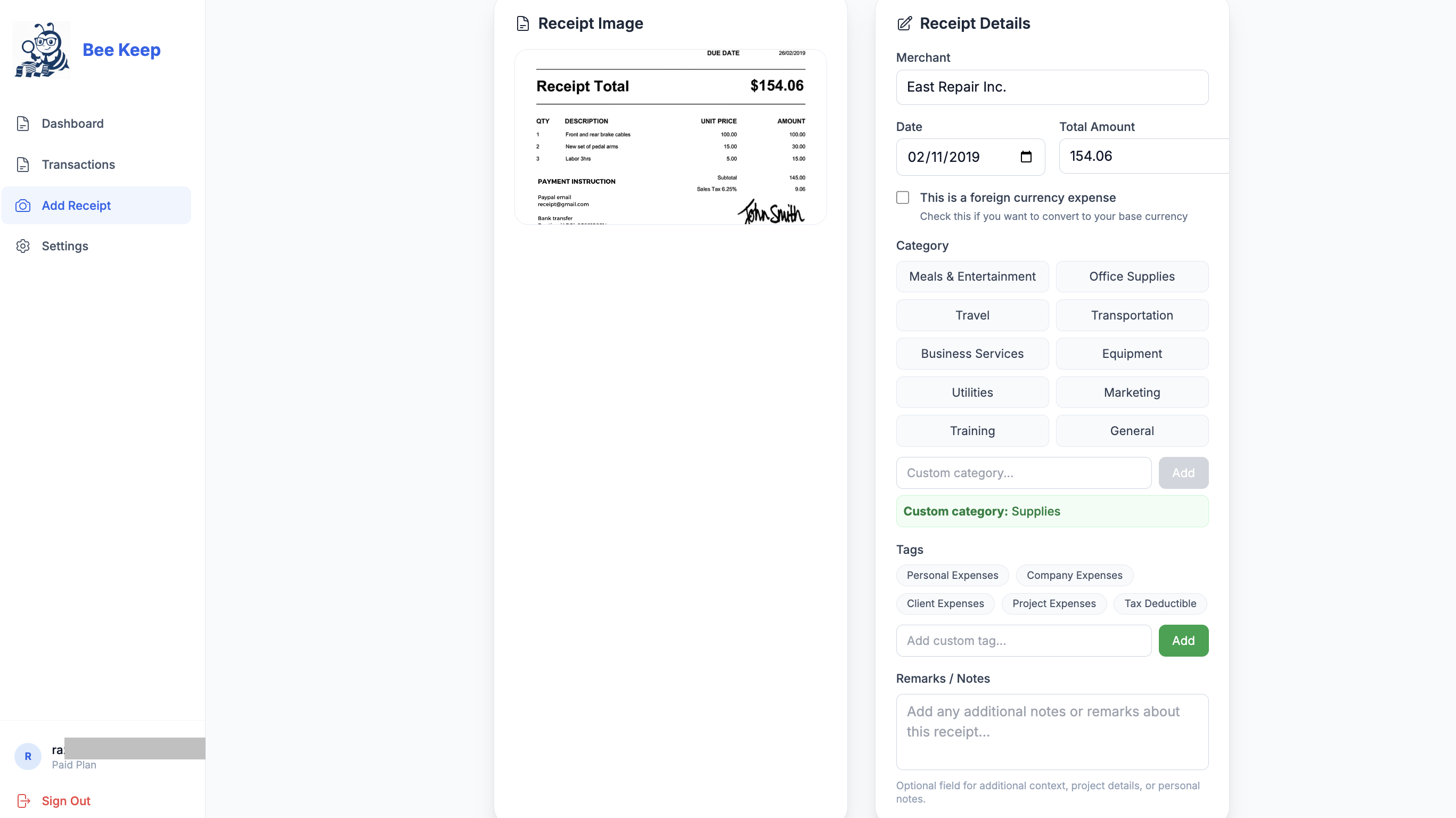Click the R user avatar
This screenshot has width=1456, height=818.
[28, 756]
